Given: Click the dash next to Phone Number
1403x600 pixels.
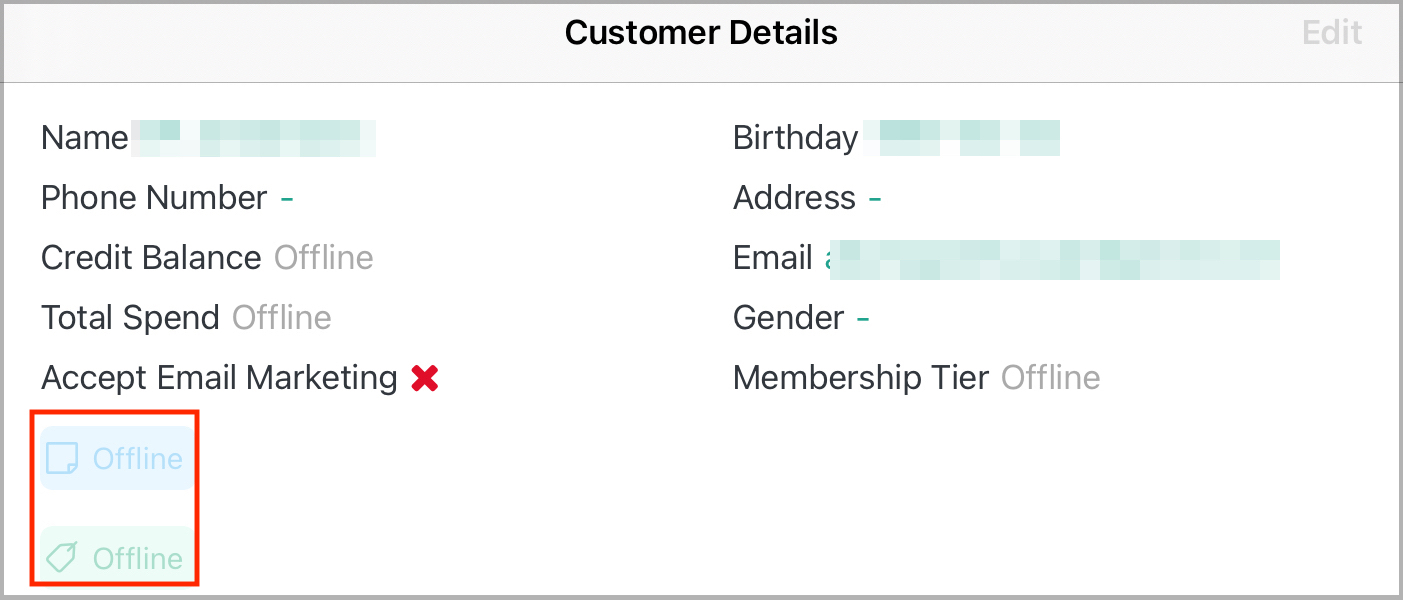Looking at the screenshot, I should (x=287, y=199).
